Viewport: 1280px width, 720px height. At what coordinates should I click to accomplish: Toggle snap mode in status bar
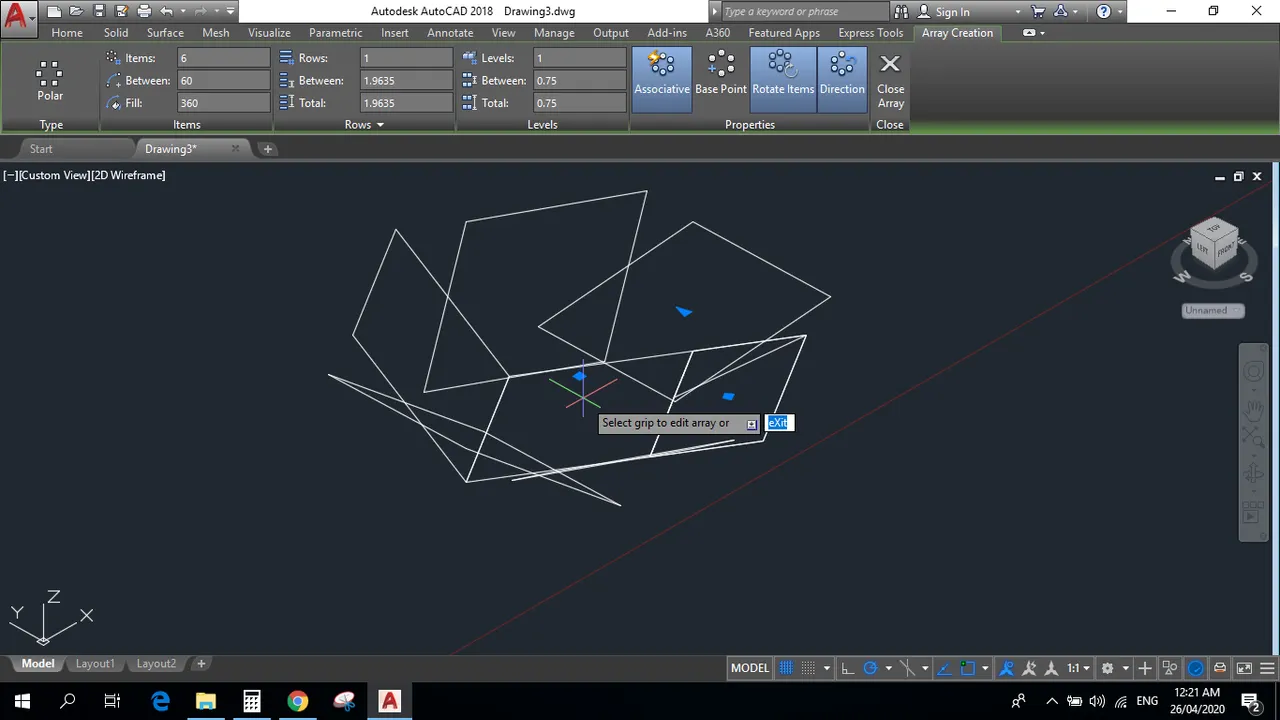click(x=809, y=668)
